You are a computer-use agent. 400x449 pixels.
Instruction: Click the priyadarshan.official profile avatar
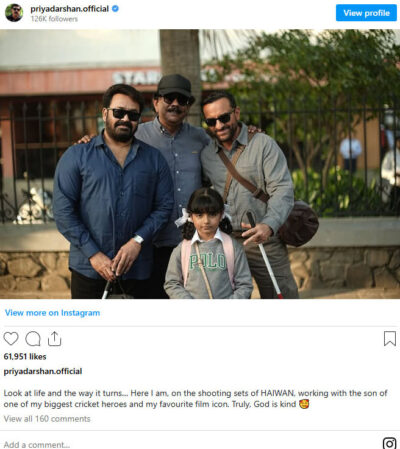[14, 13]
